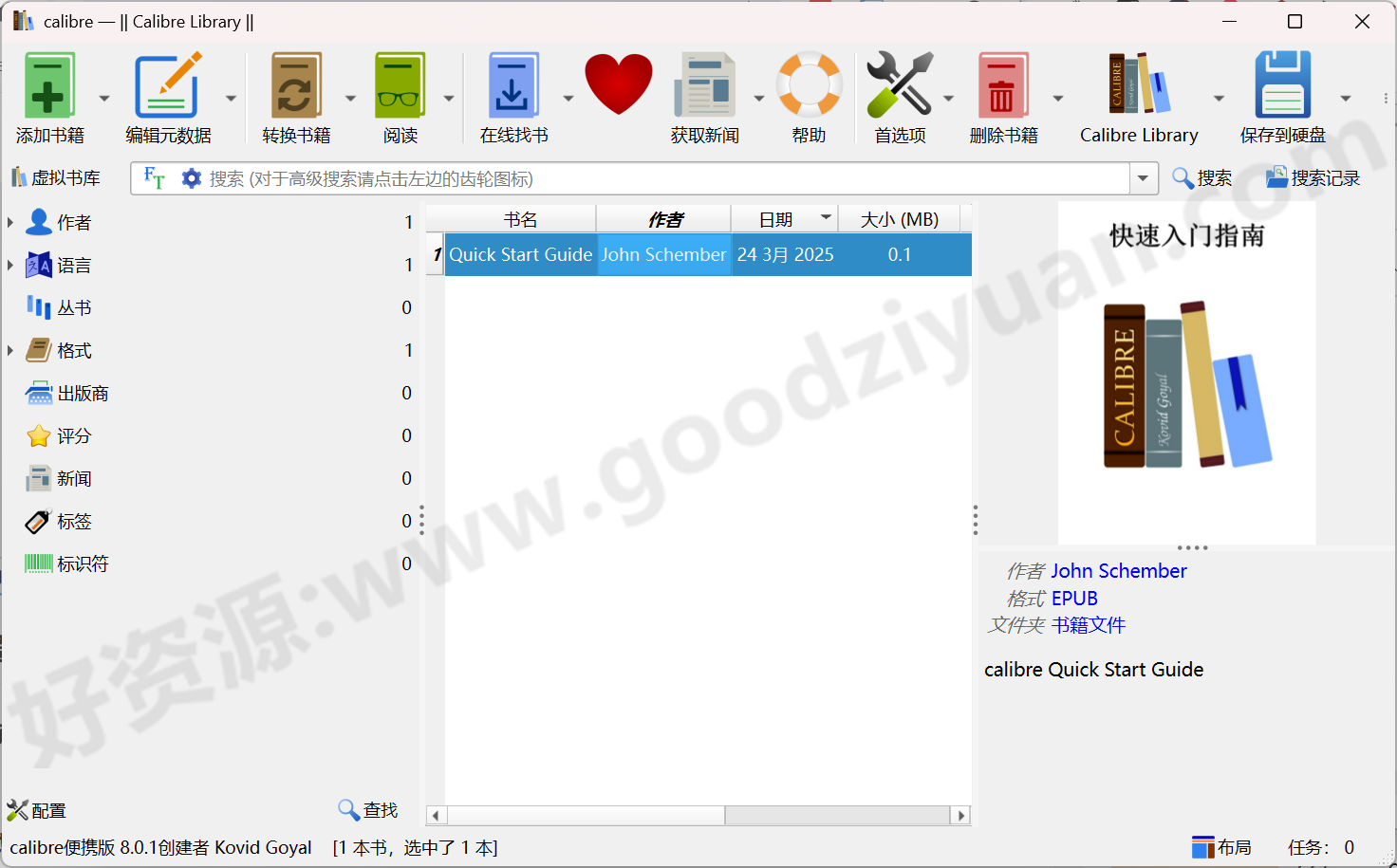Expand the 作者 category in sidebar

(x=10, y=221)
